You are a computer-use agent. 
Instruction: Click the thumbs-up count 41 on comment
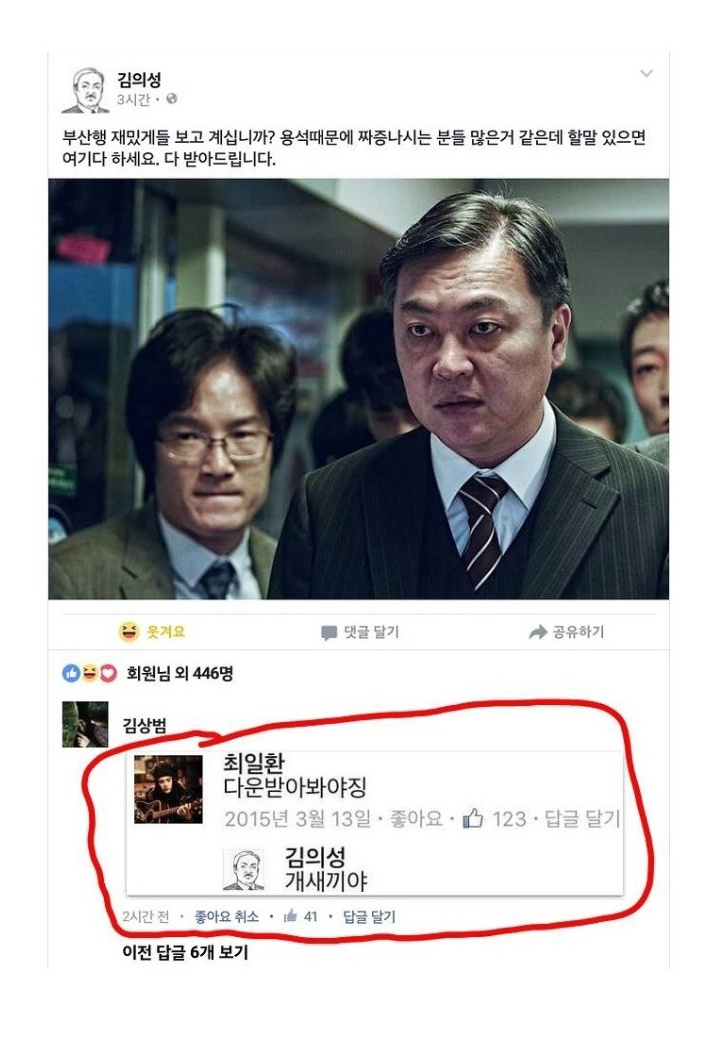pyautogui.click(x=301, y=916)
